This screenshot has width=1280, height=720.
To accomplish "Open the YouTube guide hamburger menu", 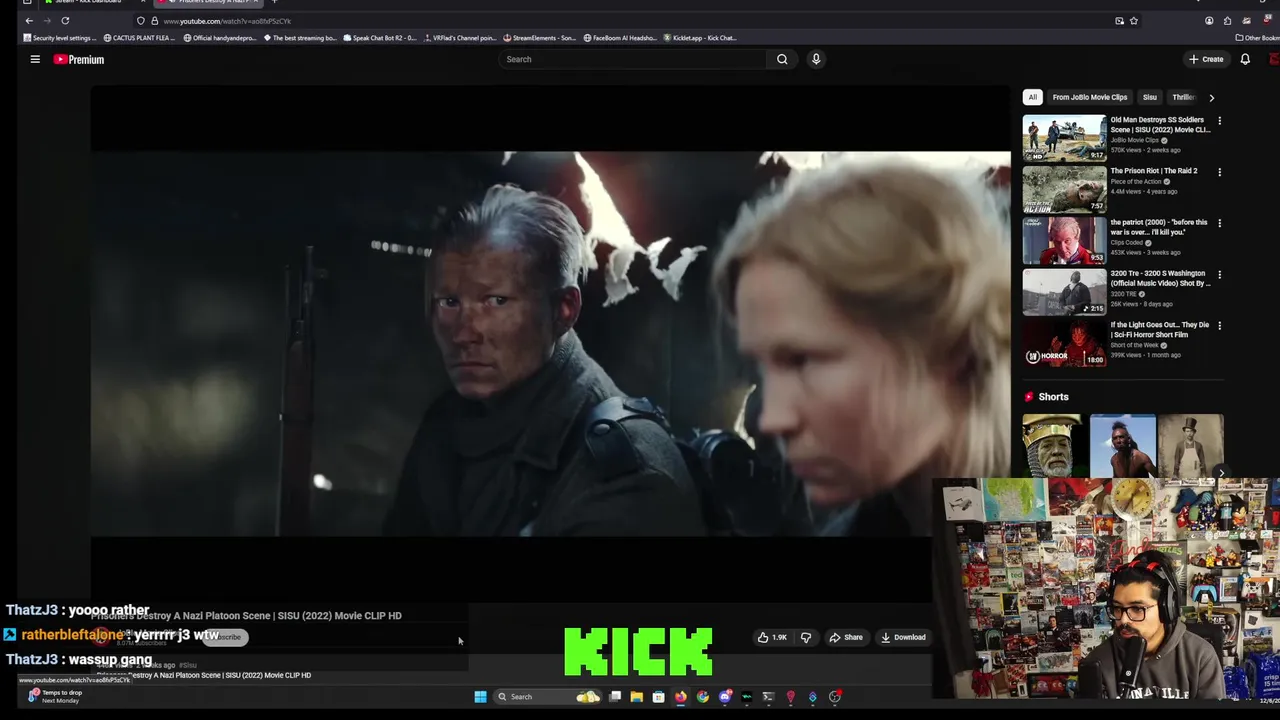I will (x=35, y=59).
